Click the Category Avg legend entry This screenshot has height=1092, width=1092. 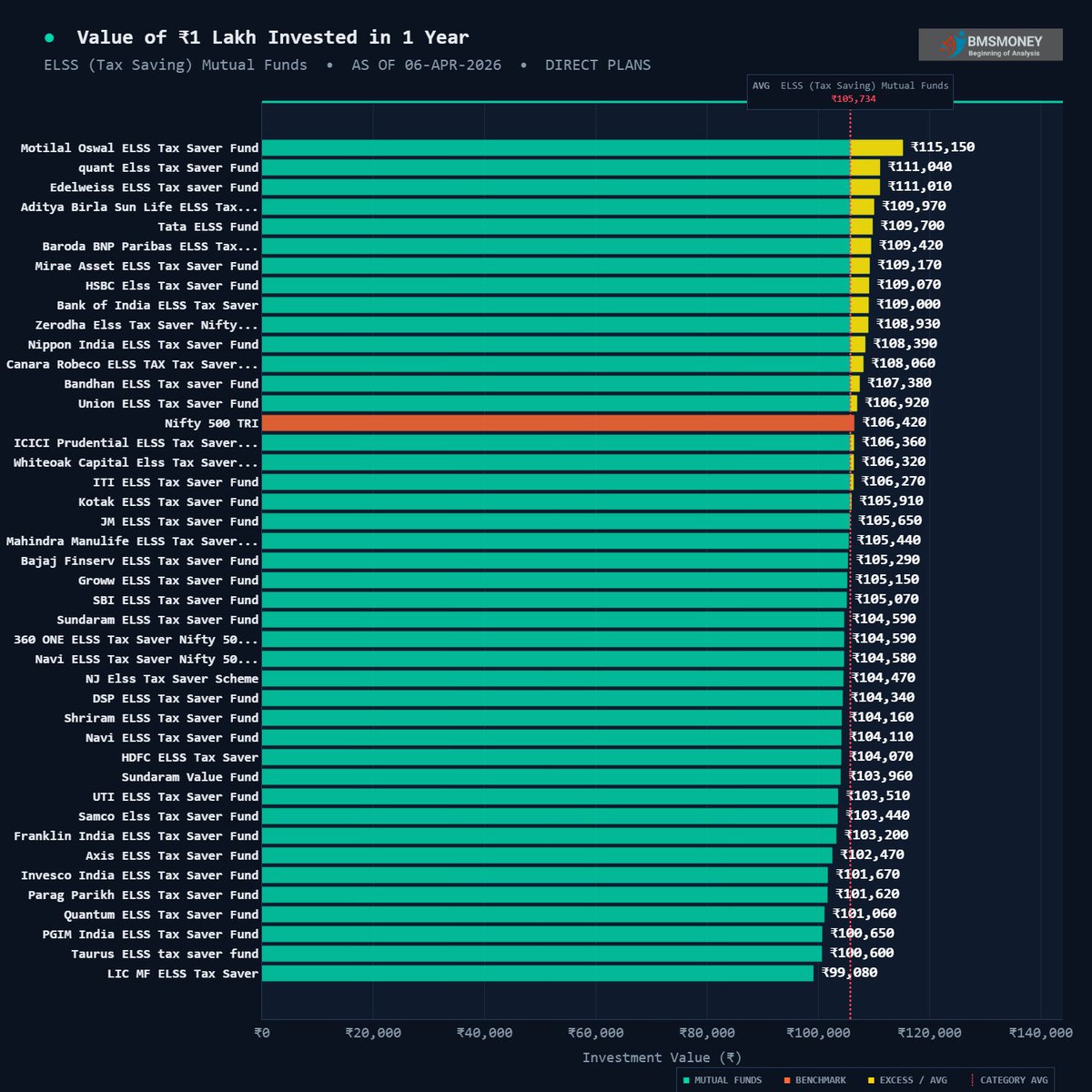[1009, 1080]
